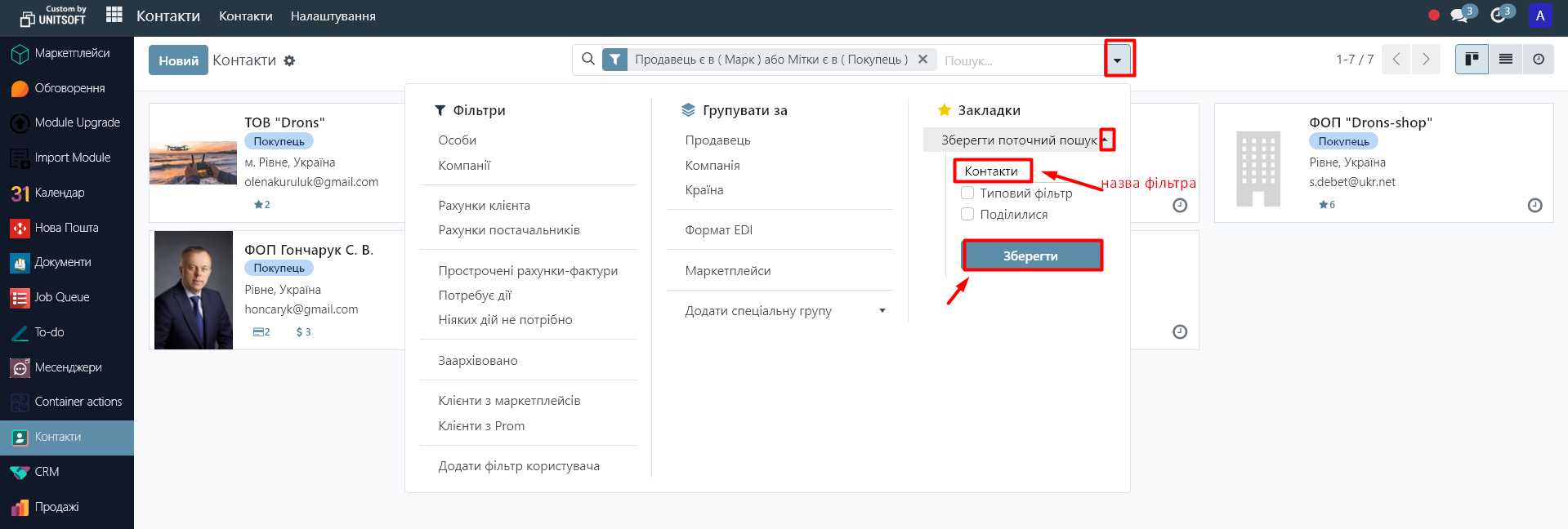Remove the active search filter facet
The image size is (1568, 529).
pyautogui.click(x=922, y=60)
